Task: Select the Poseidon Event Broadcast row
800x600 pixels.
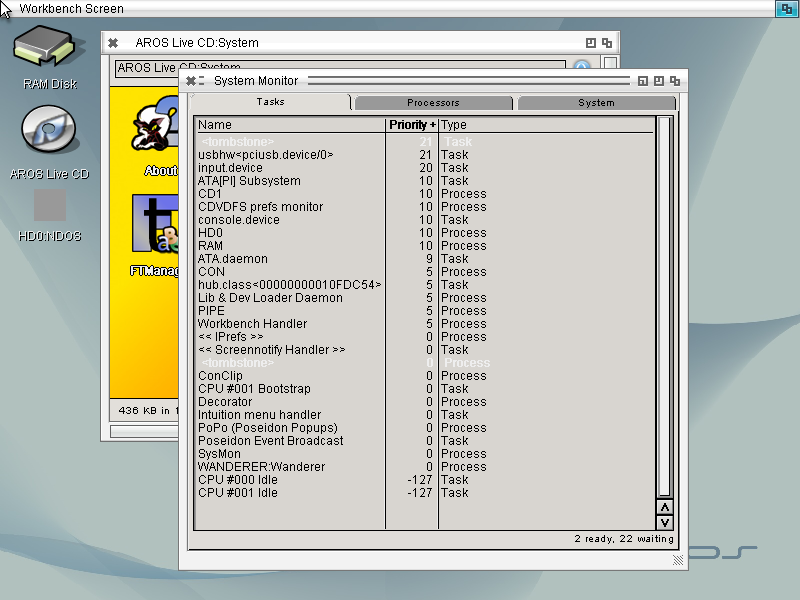Action: click(x=425, y=441)
